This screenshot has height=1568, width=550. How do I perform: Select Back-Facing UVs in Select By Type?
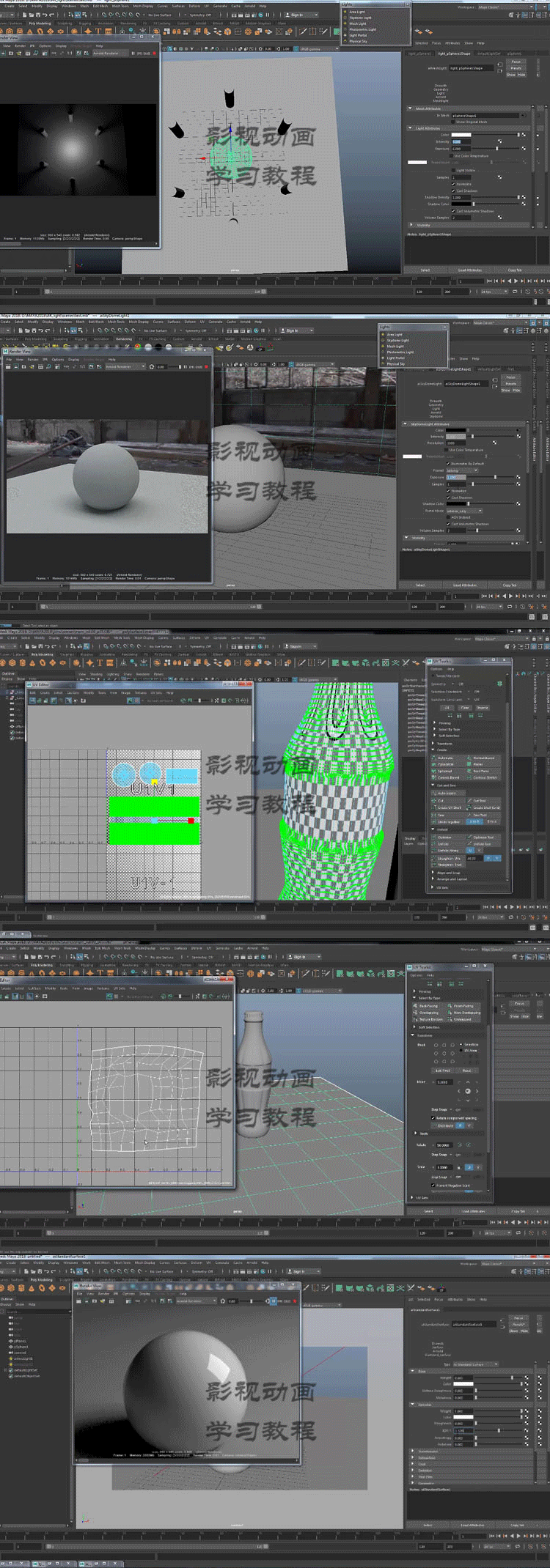pos(428,1006)
